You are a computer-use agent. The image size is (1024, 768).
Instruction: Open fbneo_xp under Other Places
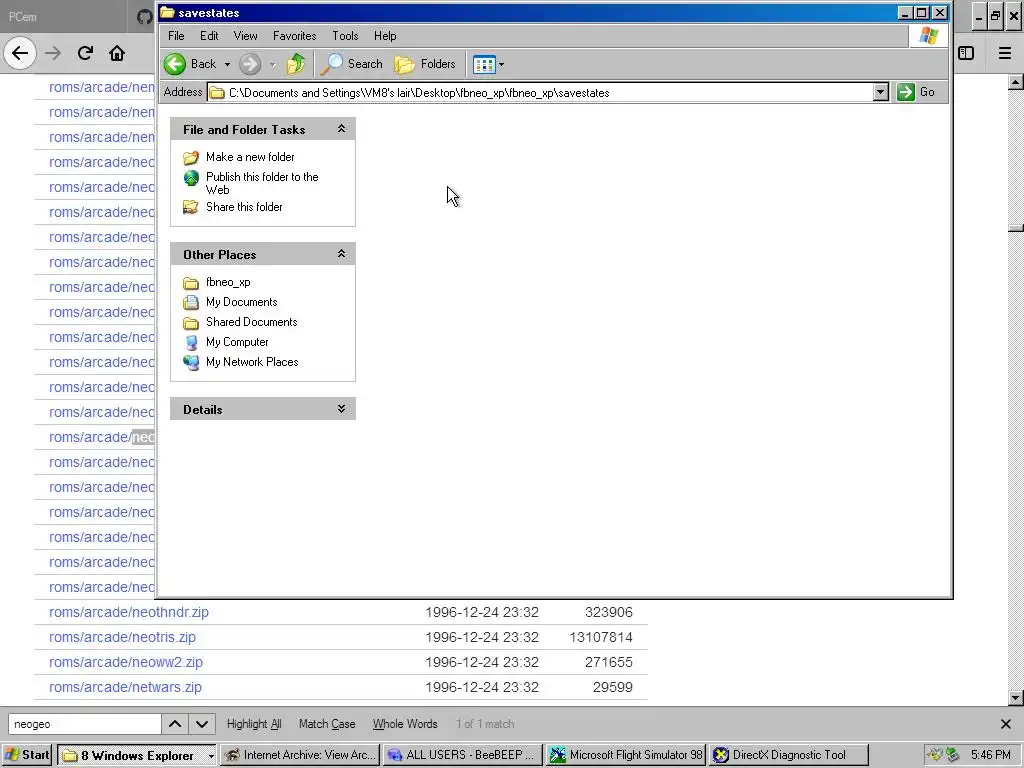click(228, 282)
